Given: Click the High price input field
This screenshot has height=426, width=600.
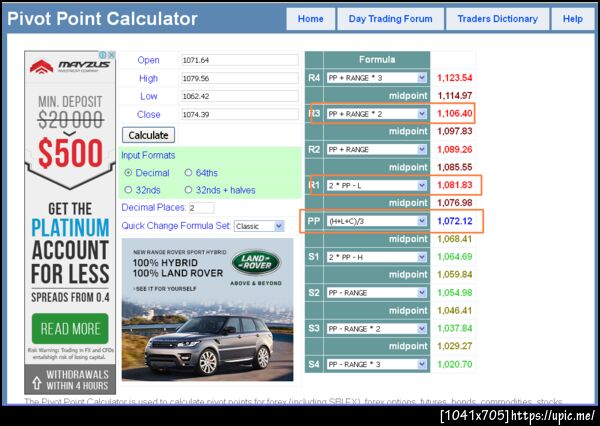Looking at the screenshot, I should pos(240,78).
